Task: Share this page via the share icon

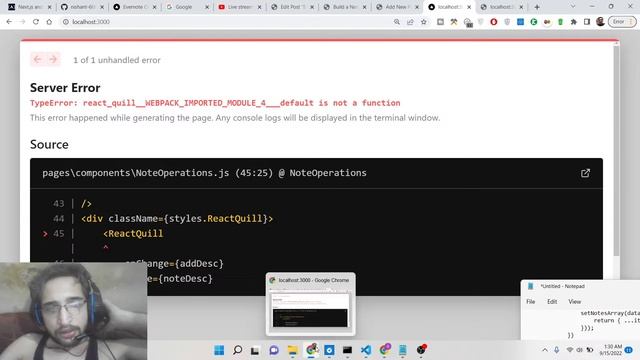Action: coord(410,22)
